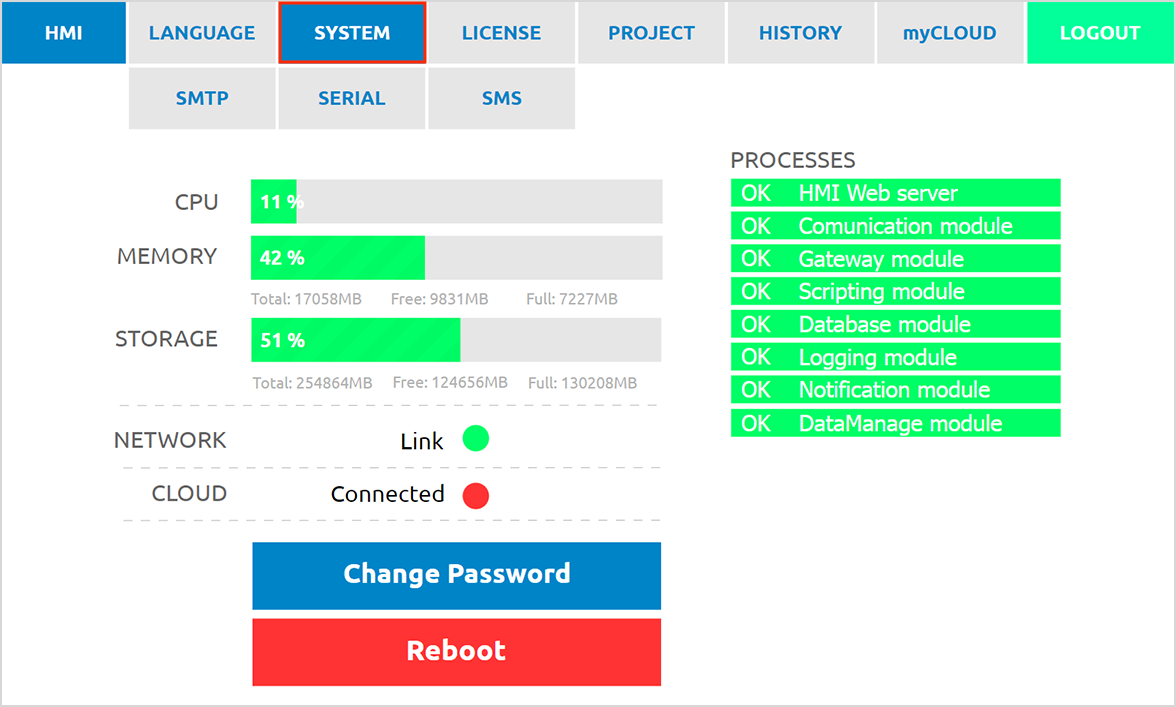Select the Gateway module process row

pos(896,259)
